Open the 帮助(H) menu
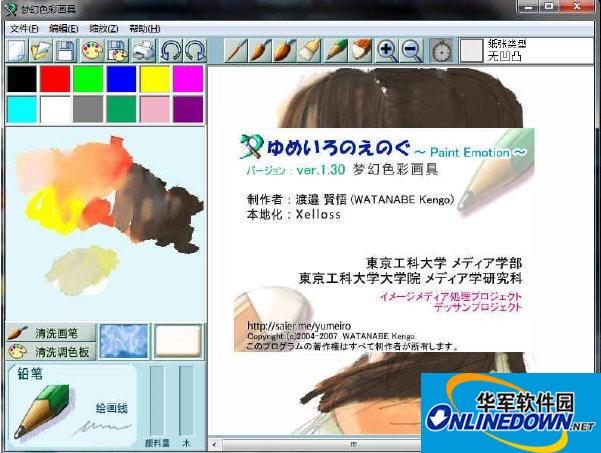The image size is (601, 453). coord(145,29)
